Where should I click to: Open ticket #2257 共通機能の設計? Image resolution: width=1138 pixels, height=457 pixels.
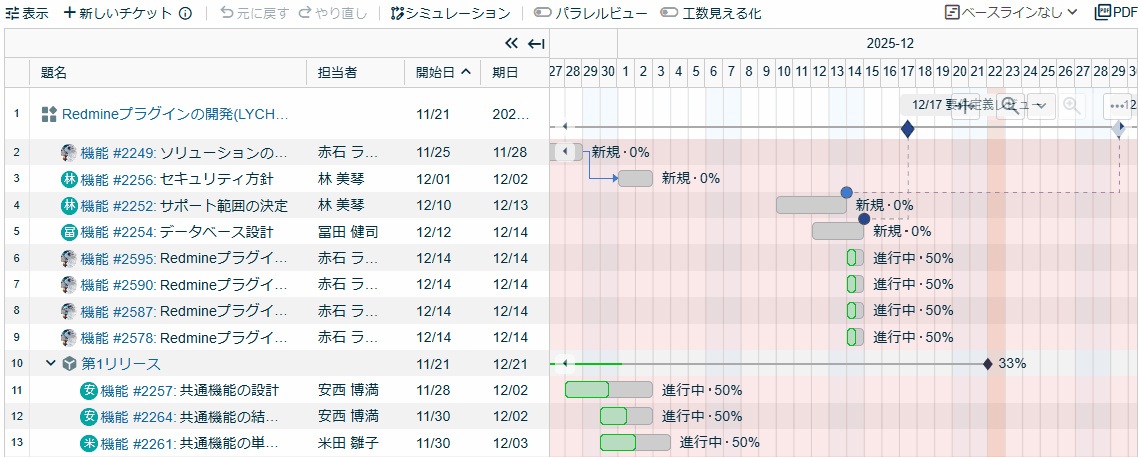(189, 390)
